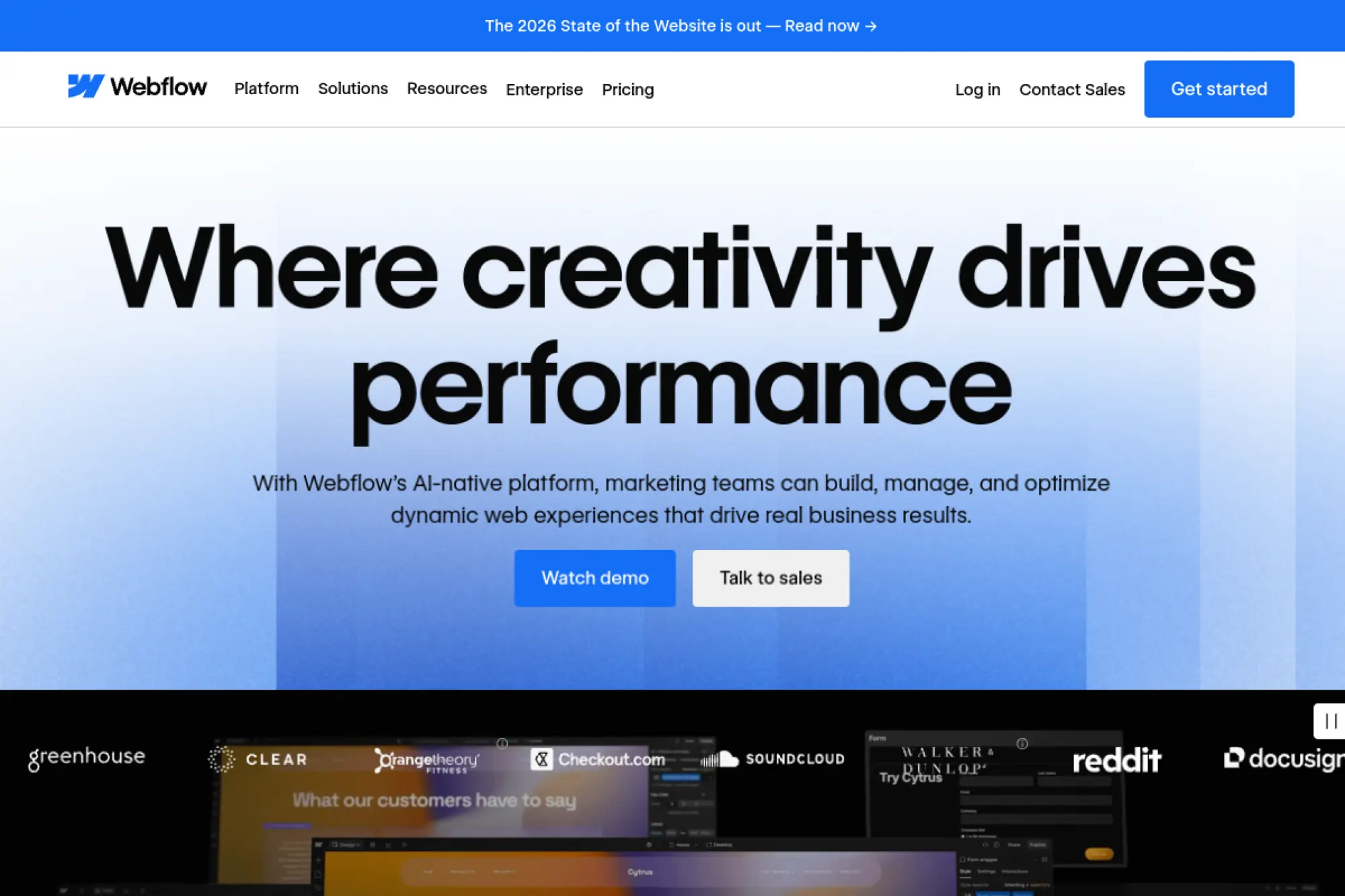Click the Greenhouse logo
The width and height of the screenshot is (1345, 896).
[86, 757]
